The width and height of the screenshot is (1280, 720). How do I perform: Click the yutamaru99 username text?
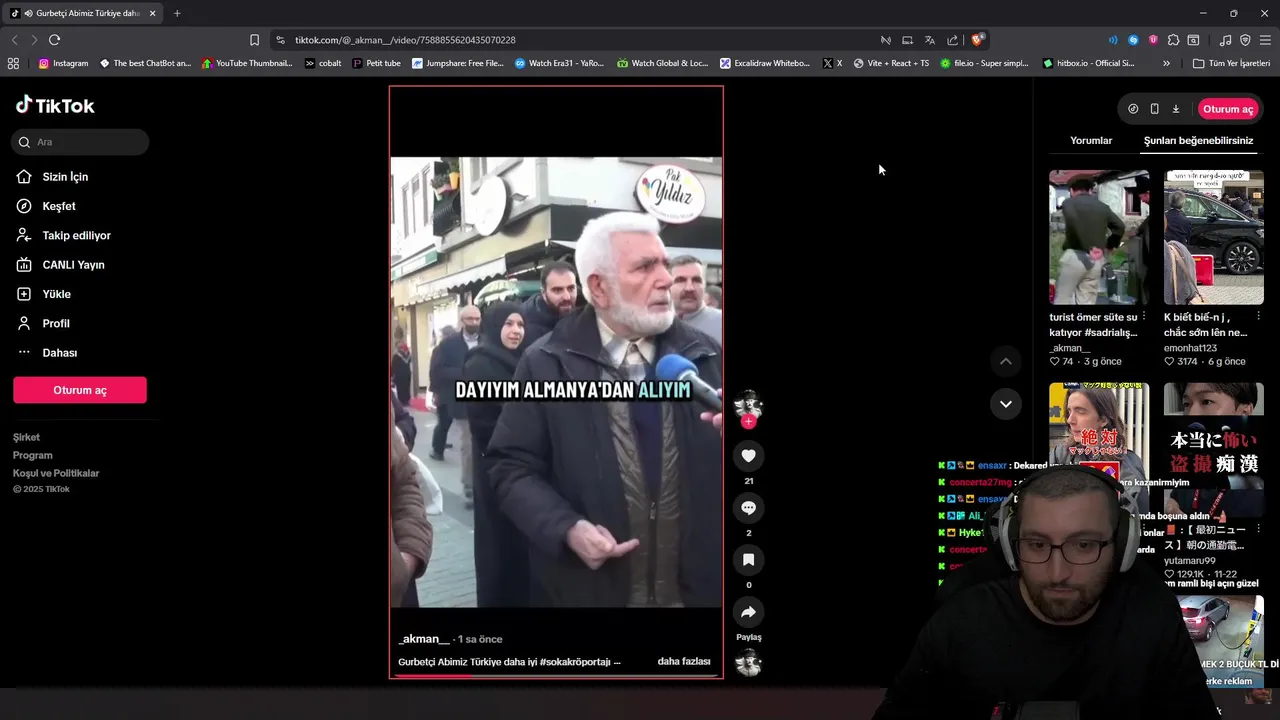pos(1189,561)
